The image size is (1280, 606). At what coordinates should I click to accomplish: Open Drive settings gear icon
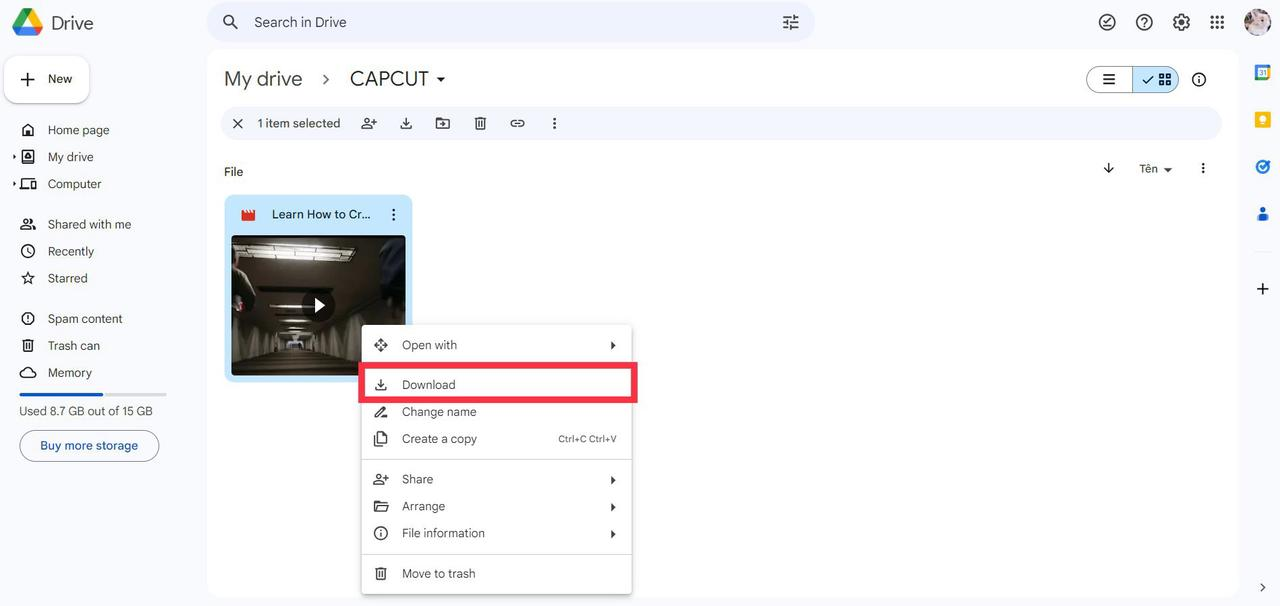coord(1181,22)
